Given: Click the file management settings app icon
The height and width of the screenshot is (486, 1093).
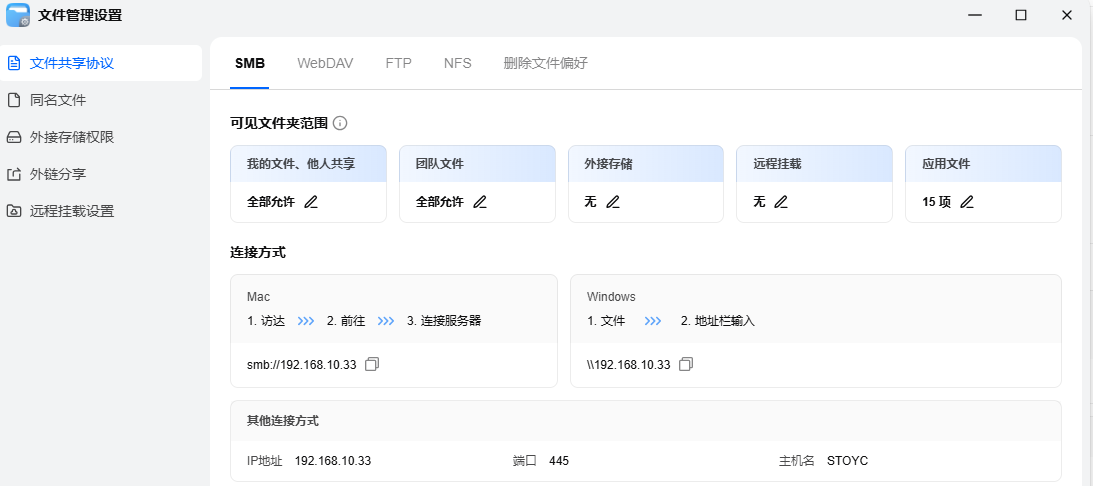Looking at the screenshot, I should pyautogui.click(x=18, y=15).
